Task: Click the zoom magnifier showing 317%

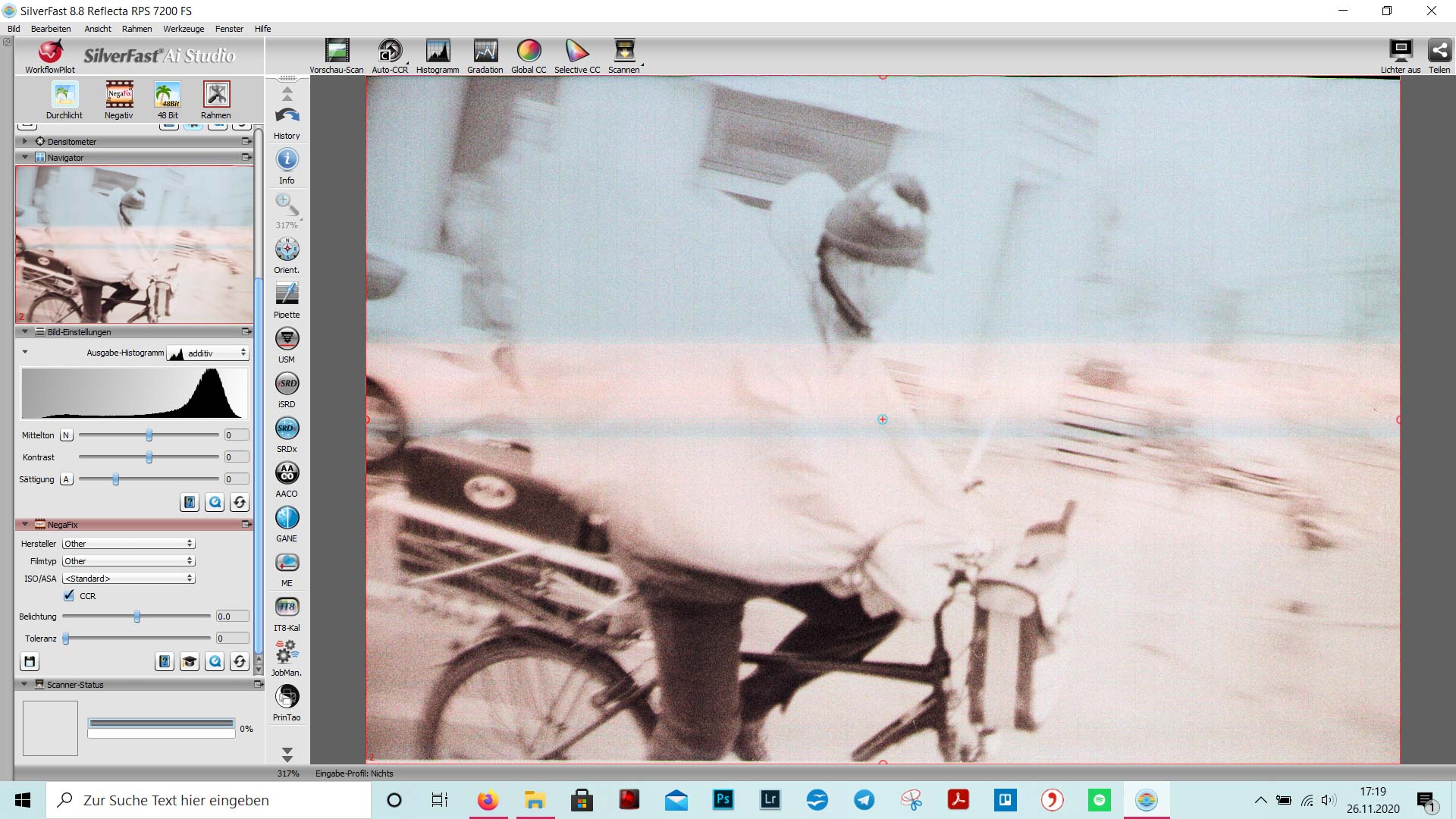Action: [287, 210]
